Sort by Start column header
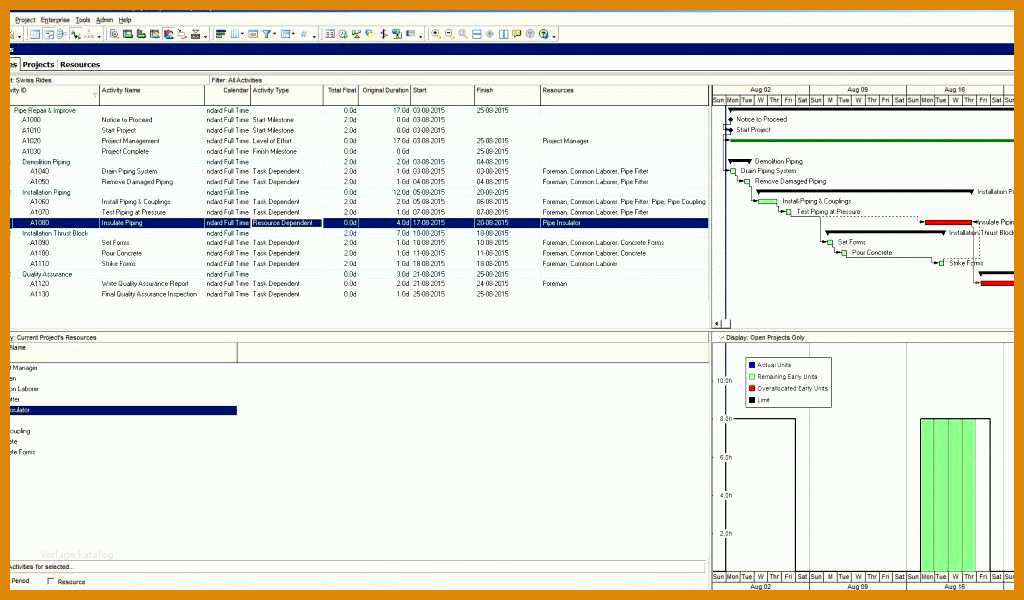This screenshot has width=1024, height=600. tap(442, 95)
